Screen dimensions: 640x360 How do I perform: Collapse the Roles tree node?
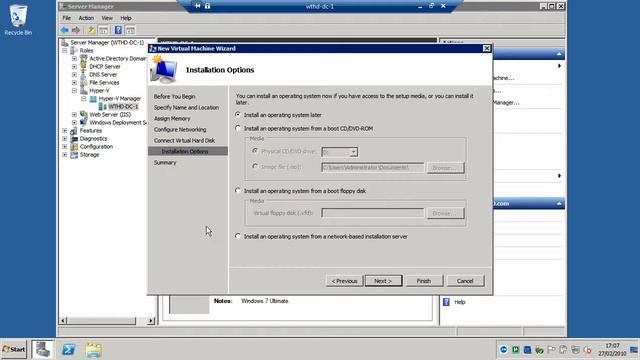click(64, 51)
